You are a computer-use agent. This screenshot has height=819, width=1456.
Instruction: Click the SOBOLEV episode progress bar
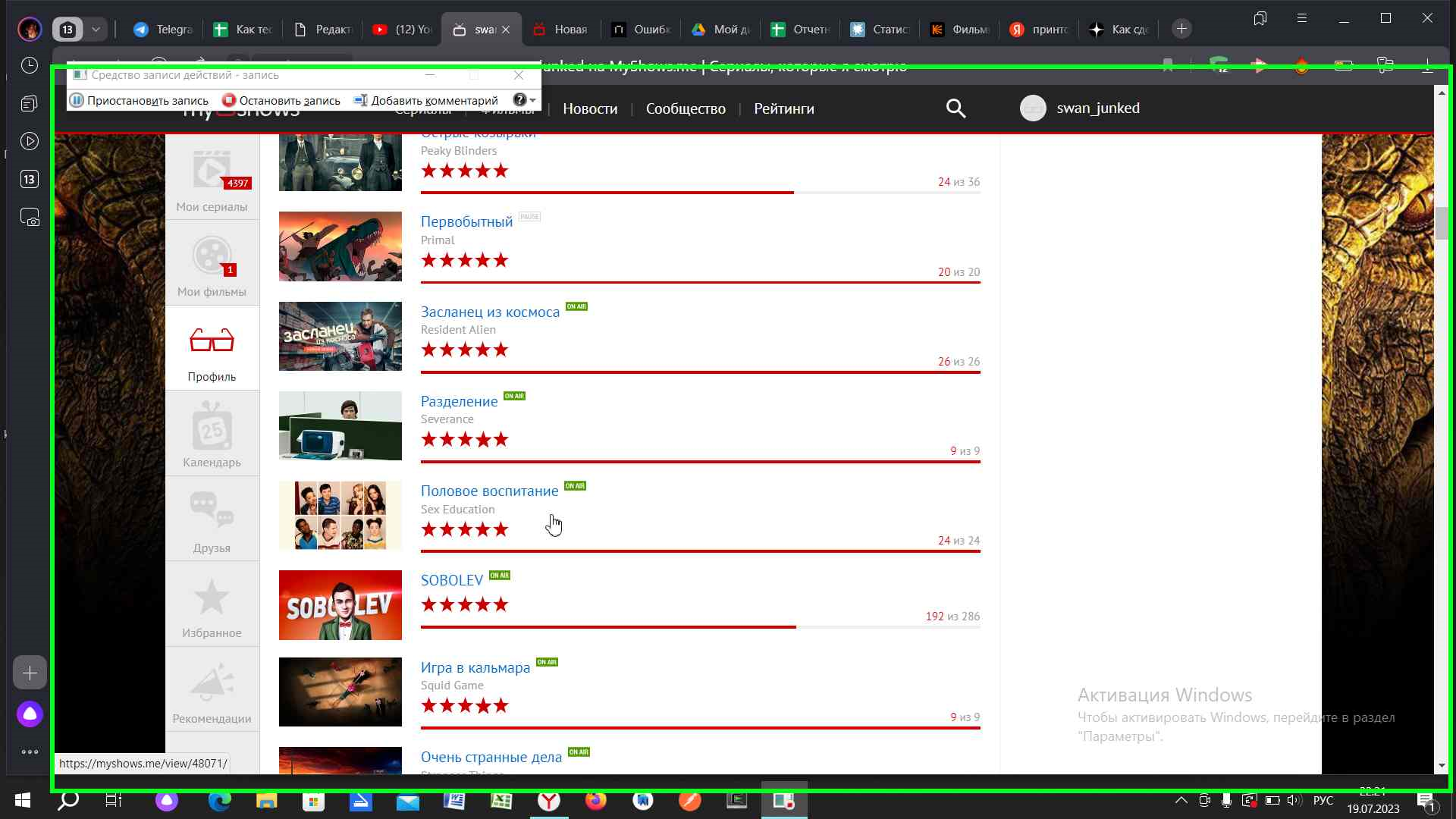click(700, 627)
